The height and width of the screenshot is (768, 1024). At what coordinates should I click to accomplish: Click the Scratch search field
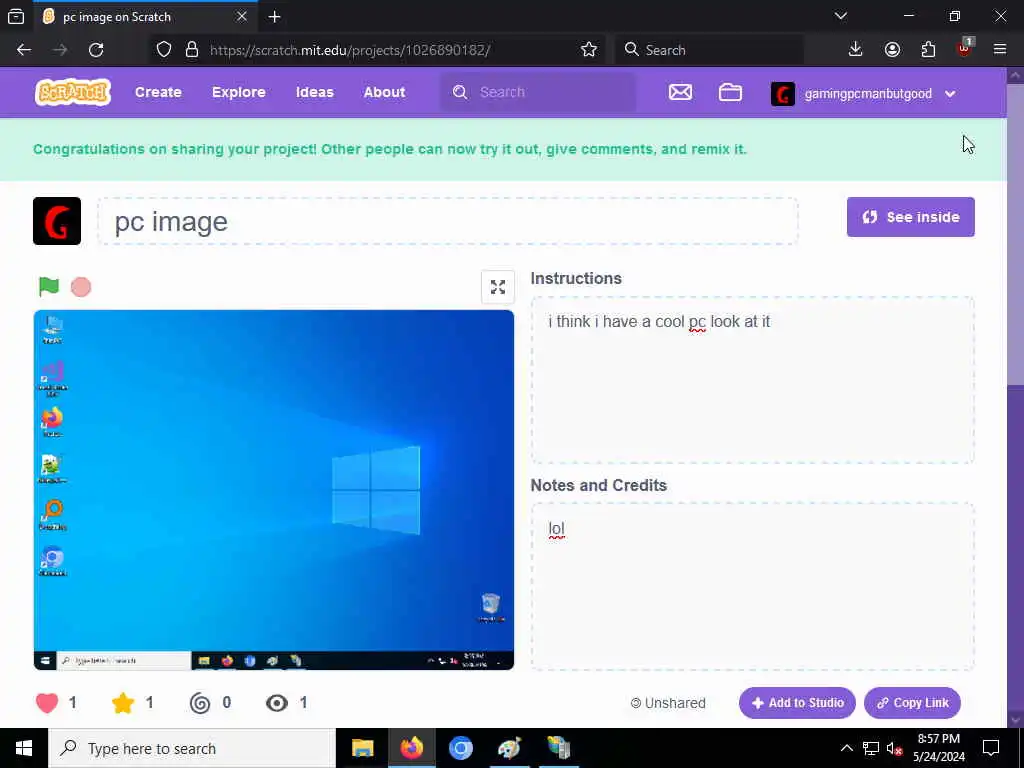(539, 92)
